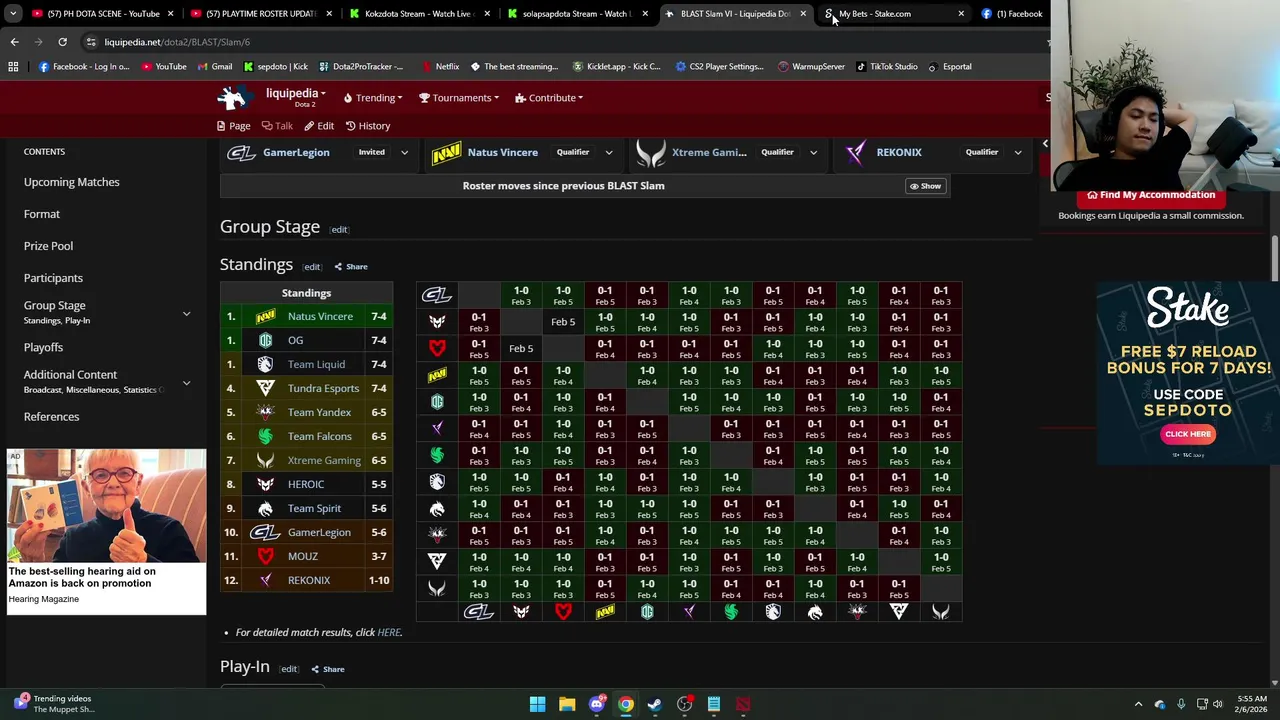Open Steam from the taskbar

click(655, 704)
